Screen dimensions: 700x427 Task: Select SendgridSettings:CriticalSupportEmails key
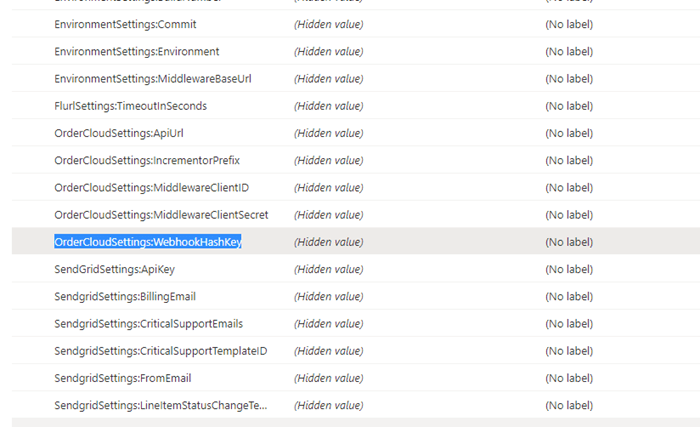tap(149, 324)
